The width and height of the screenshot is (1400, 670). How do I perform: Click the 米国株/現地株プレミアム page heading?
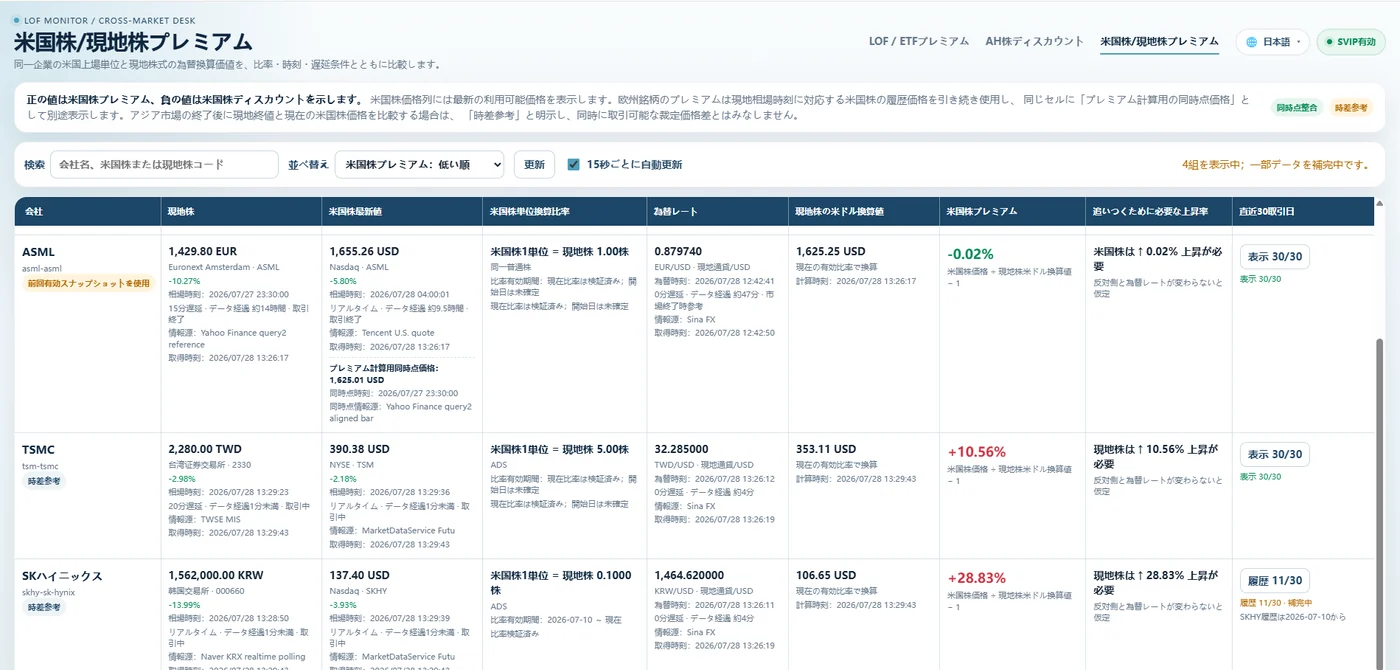coord(133,42)
